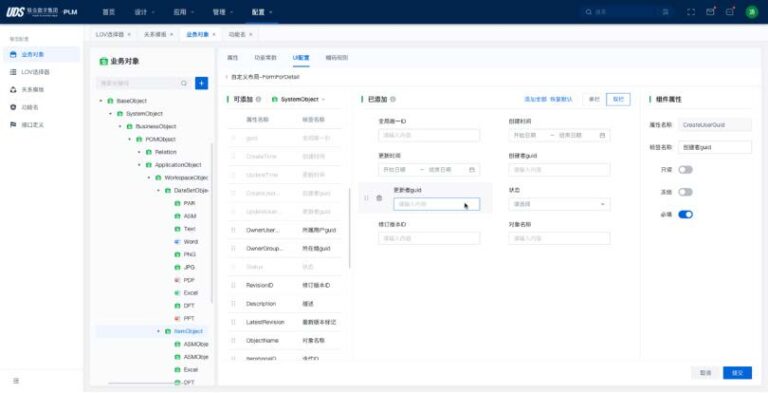Click the horizontal scrollbar under the tree
The image size is (768, 393).
point(144,383)
